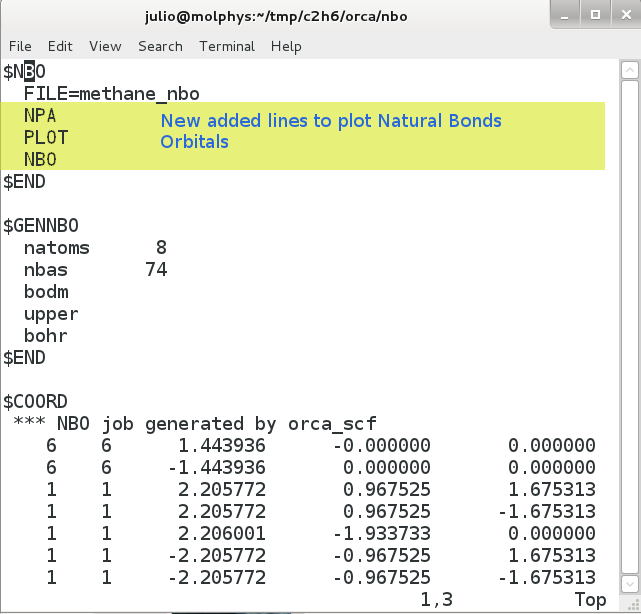The width and height of the screenshot is (641, 614).
Task: Open the Help menu
Action: coord(286,46)
